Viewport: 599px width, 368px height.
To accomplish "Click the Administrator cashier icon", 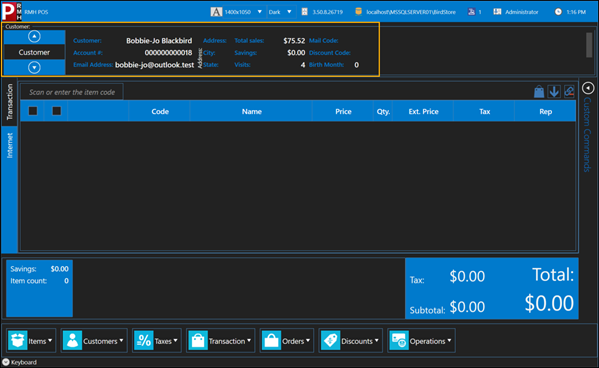I will pyautogui.click(x=497, y=12).
